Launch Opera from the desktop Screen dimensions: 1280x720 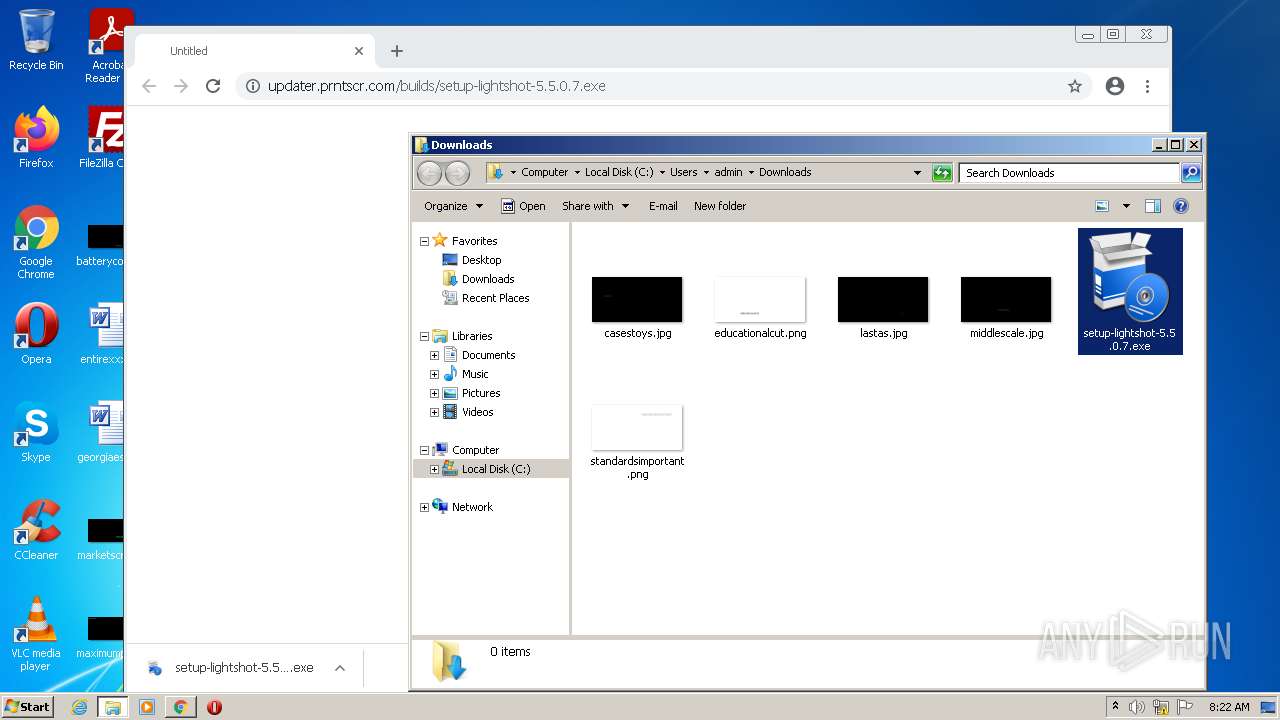pos(36,334)
